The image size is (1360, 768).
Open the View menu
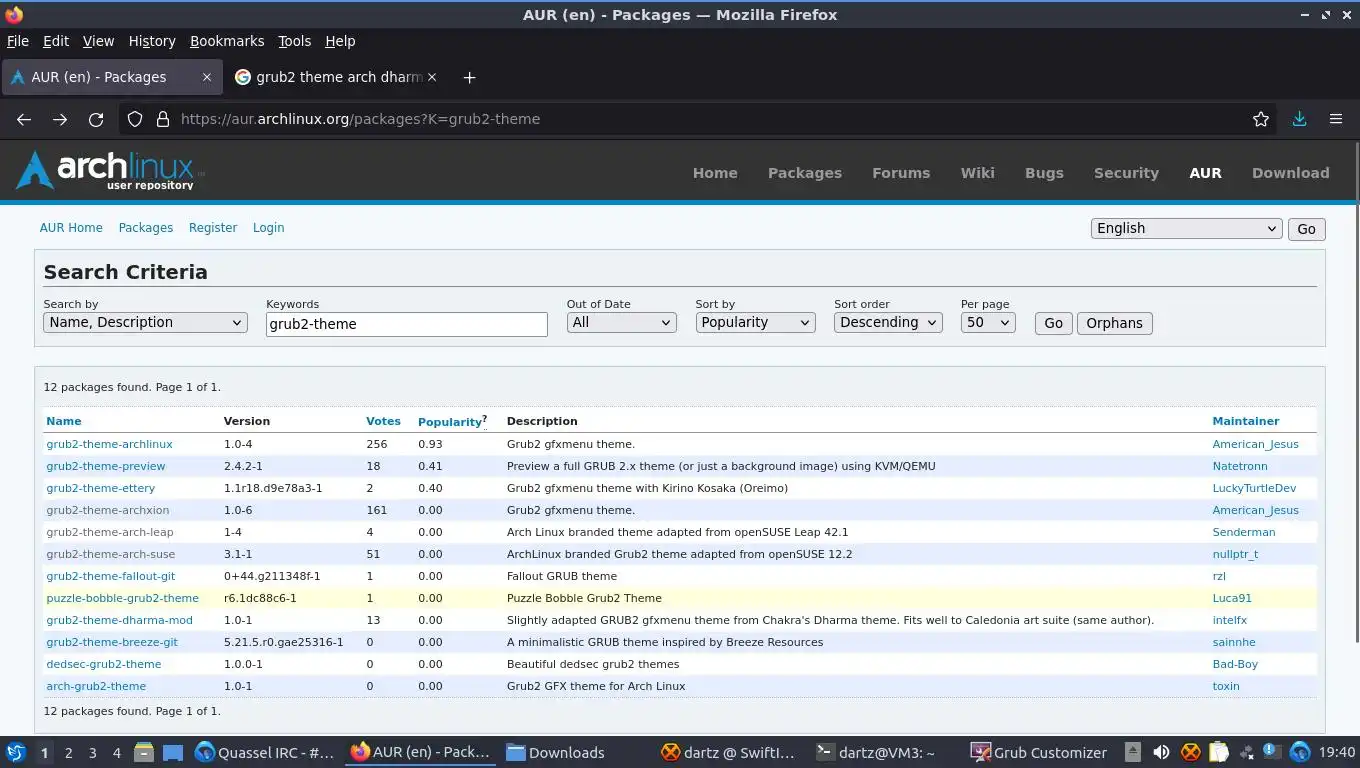click(x=98, y=41)
